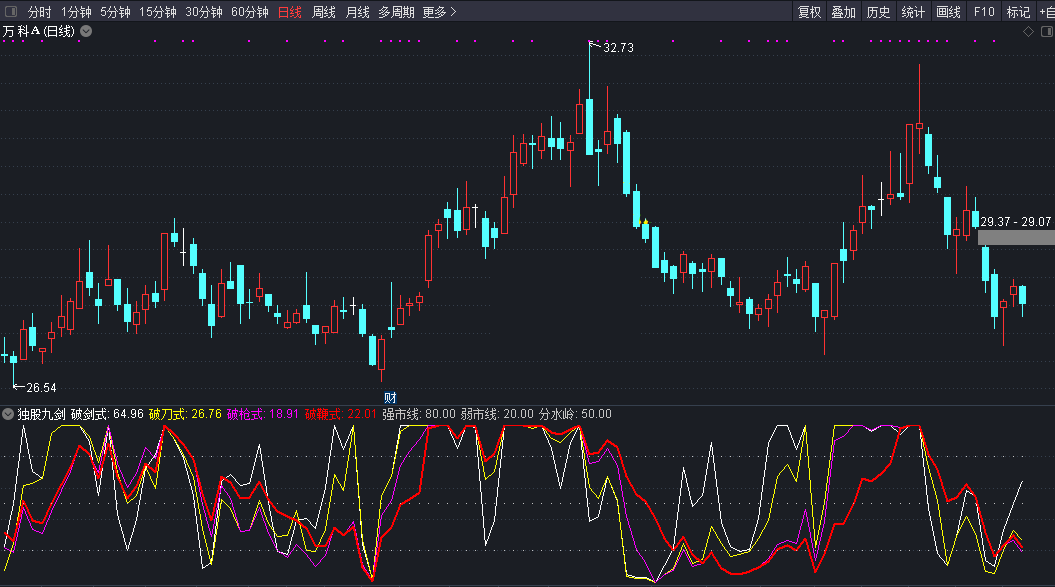1055x587 pixels.
Task: Select the 1分钟 period tab
Action: tap(76, 12)
